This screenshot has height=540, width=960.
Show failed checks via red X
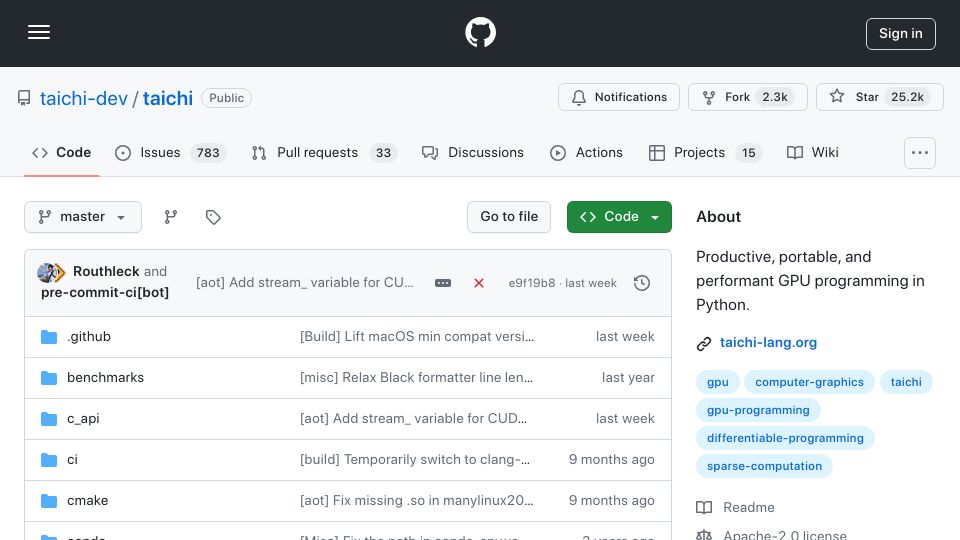pyautogui.click(x=479, y=283)
